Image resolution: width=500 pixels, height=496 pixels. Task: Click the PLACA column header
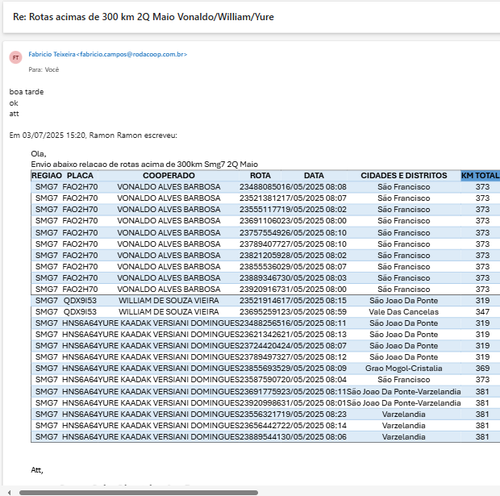(x=80, y=176)
